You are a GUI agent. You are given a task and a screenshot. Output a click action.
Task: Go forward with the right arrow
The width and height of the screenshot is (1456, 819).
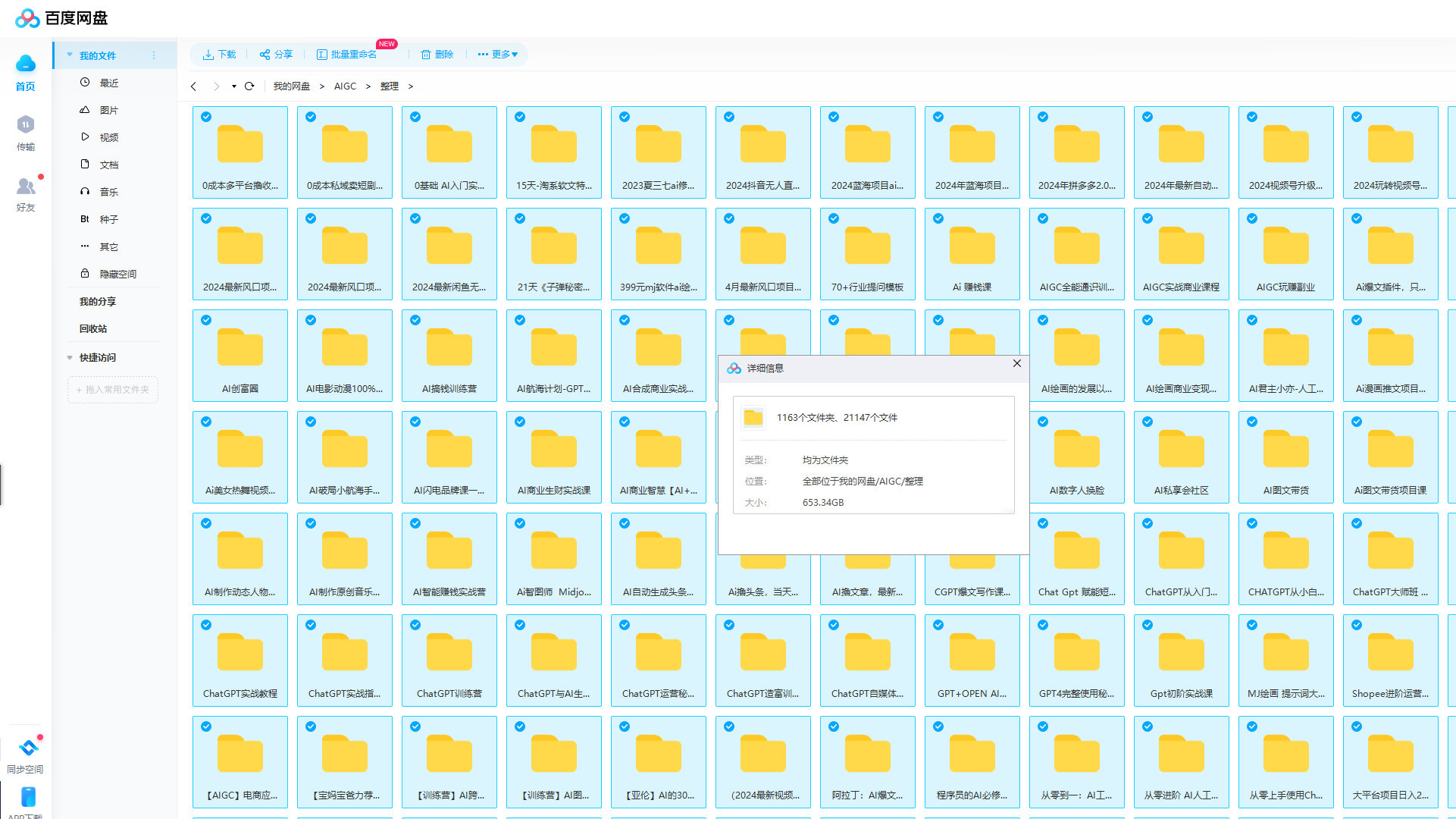pos(216,86)
